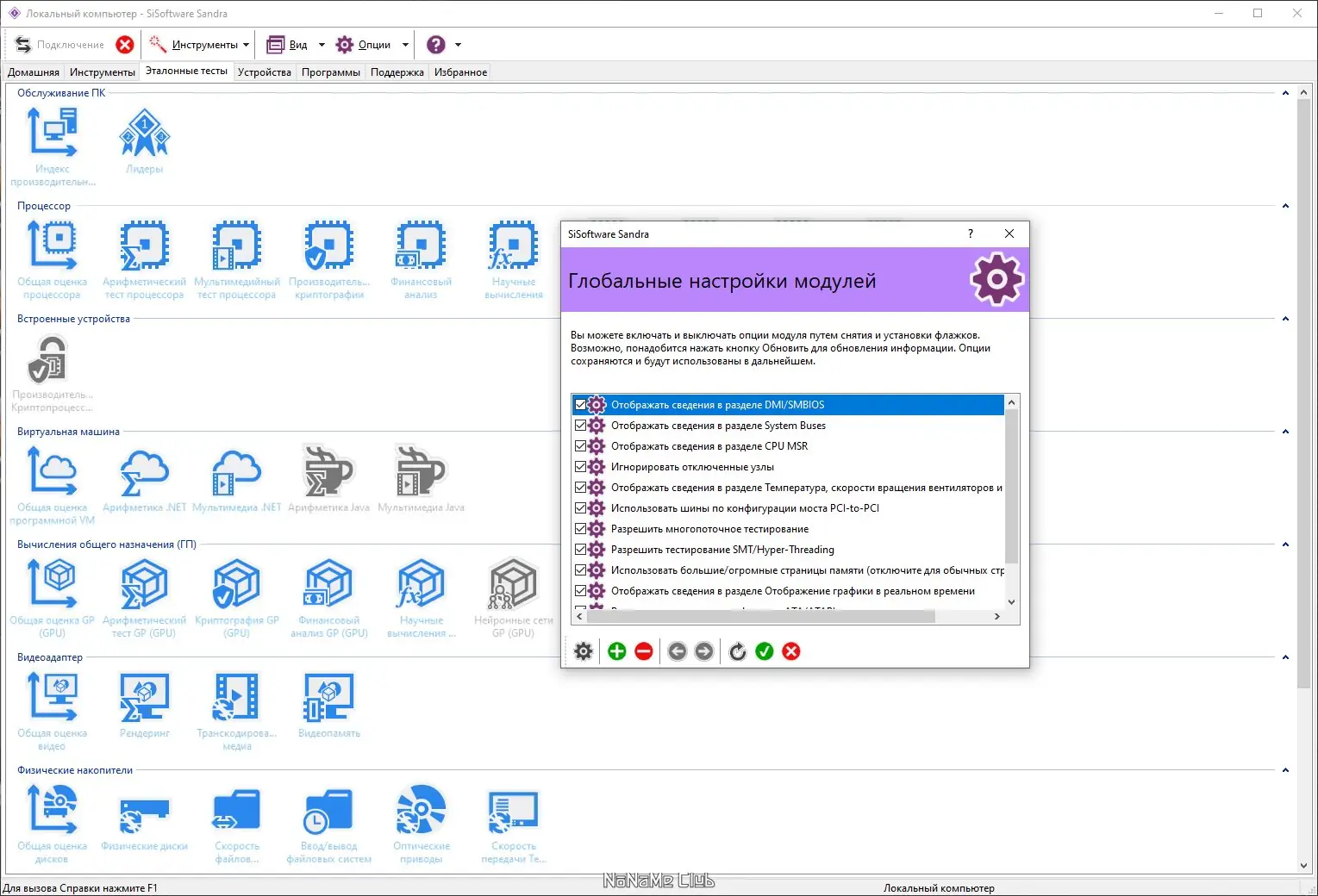Screen dimensions: 1318x896
Task: Open Общая оценка дисков benchmark icon
Action: point(53,810)
